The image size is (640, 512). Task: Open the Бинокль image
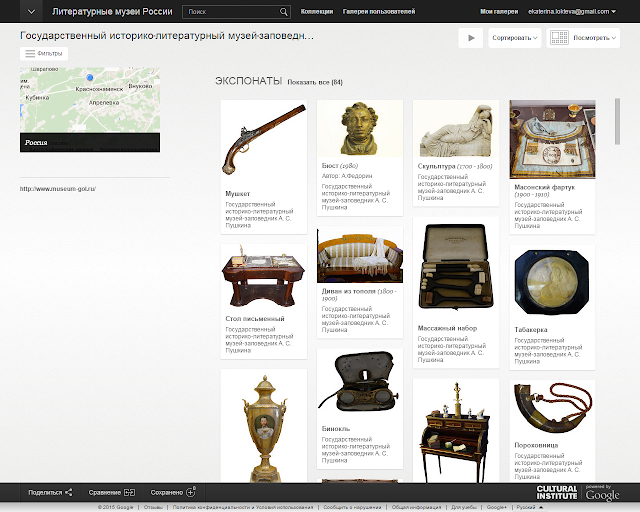click(x=360, y=383)
